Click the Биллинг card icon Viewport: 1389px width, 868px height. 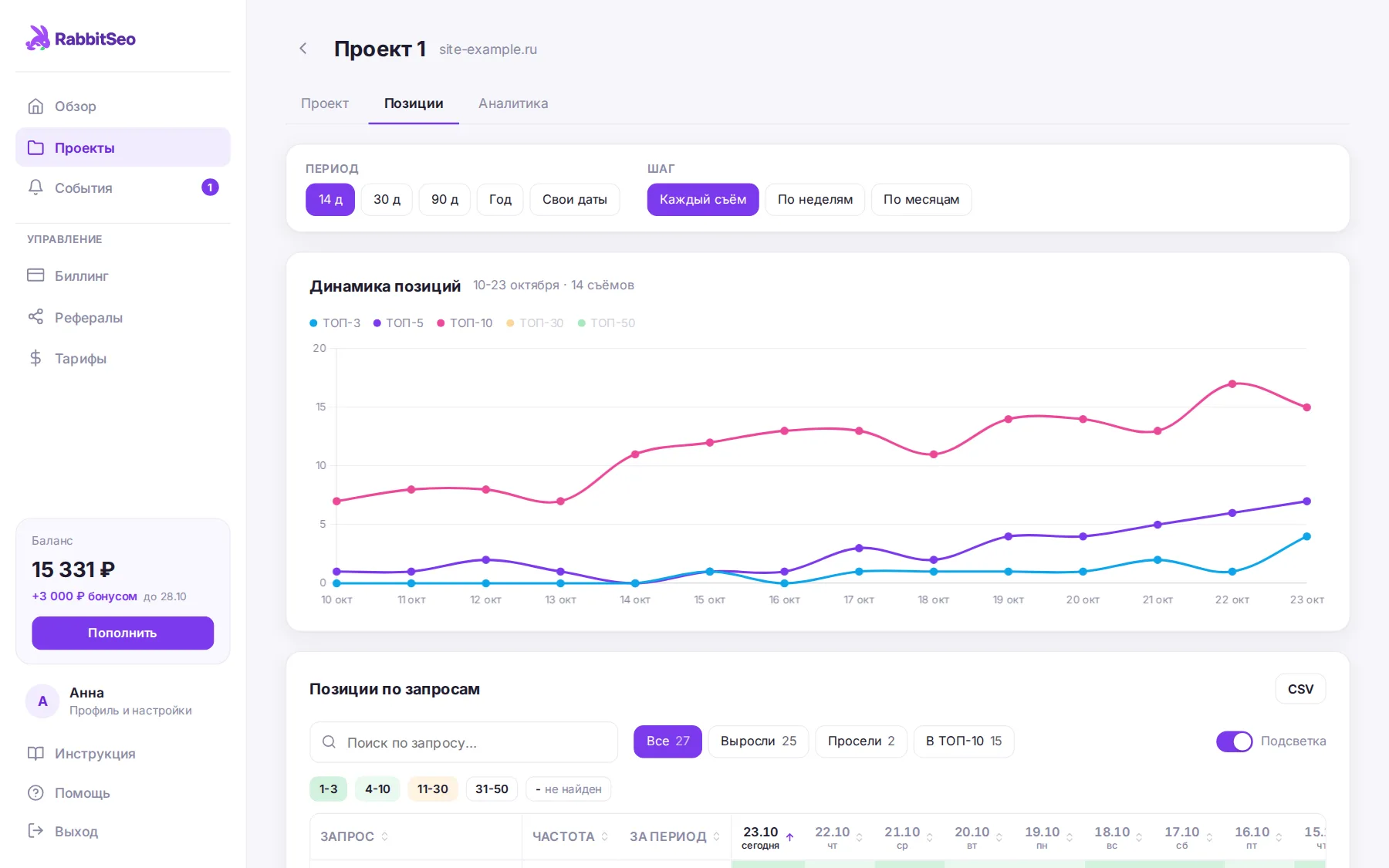35,275
